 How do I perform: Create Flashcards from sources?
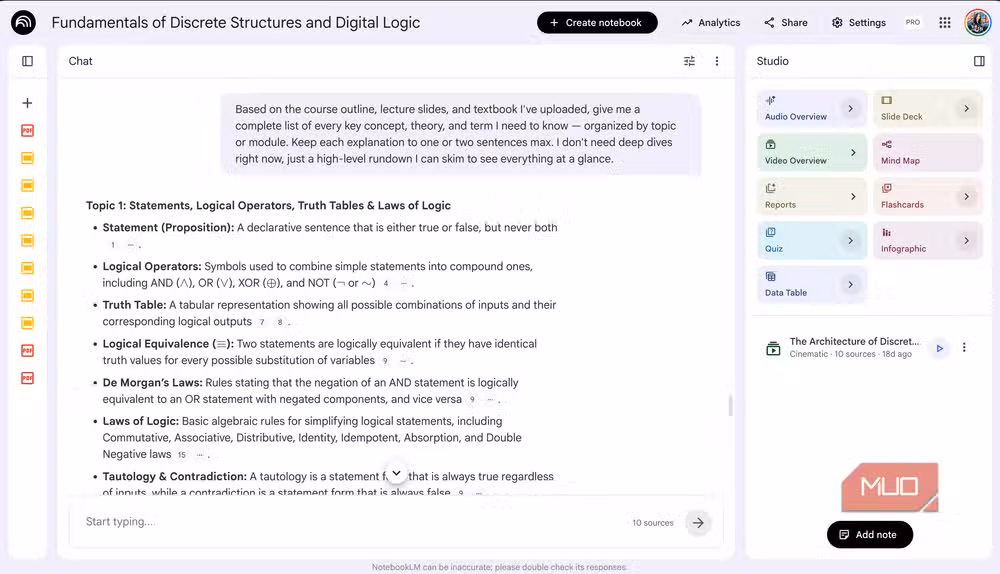[x=928, y=196]
